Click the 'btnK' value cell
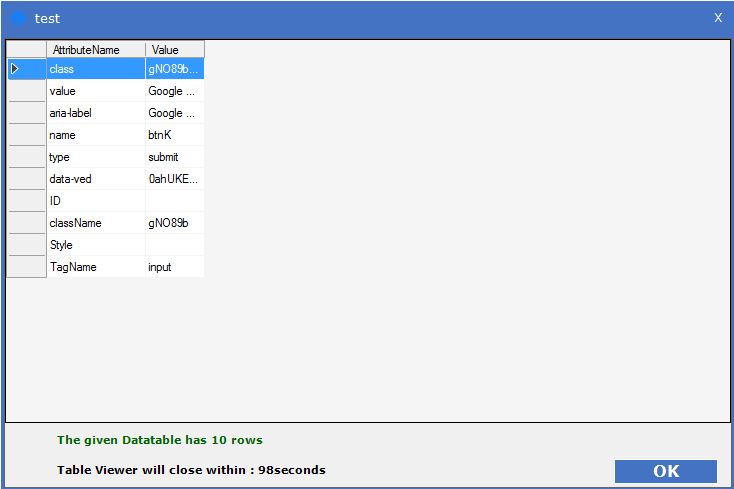The width and height of the screenshot is (734, 489). (x=174, y=135)
